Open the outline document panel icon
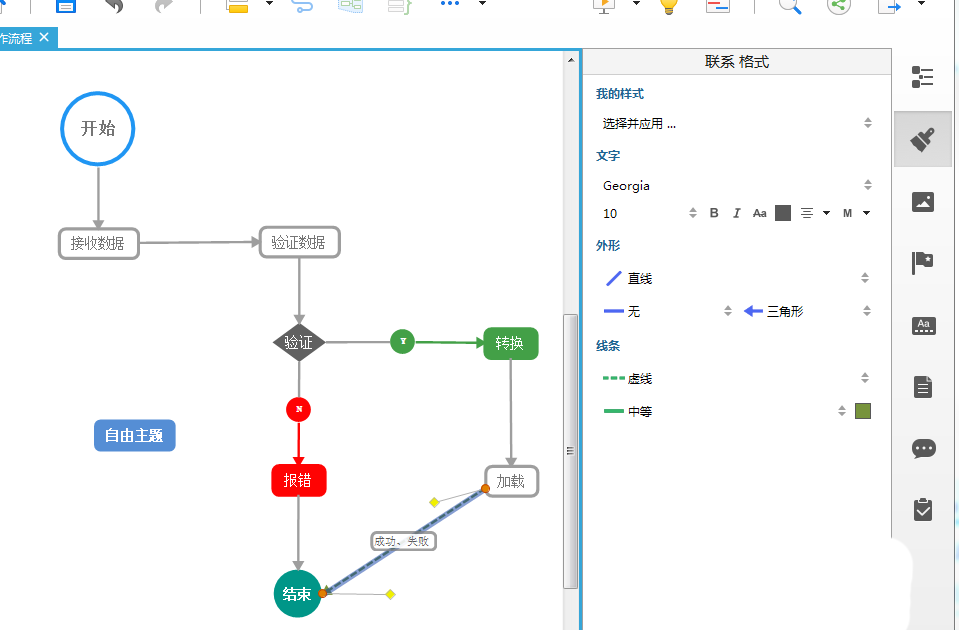Image resolution: width=959 pixels, height=630 pixels. 922,386
